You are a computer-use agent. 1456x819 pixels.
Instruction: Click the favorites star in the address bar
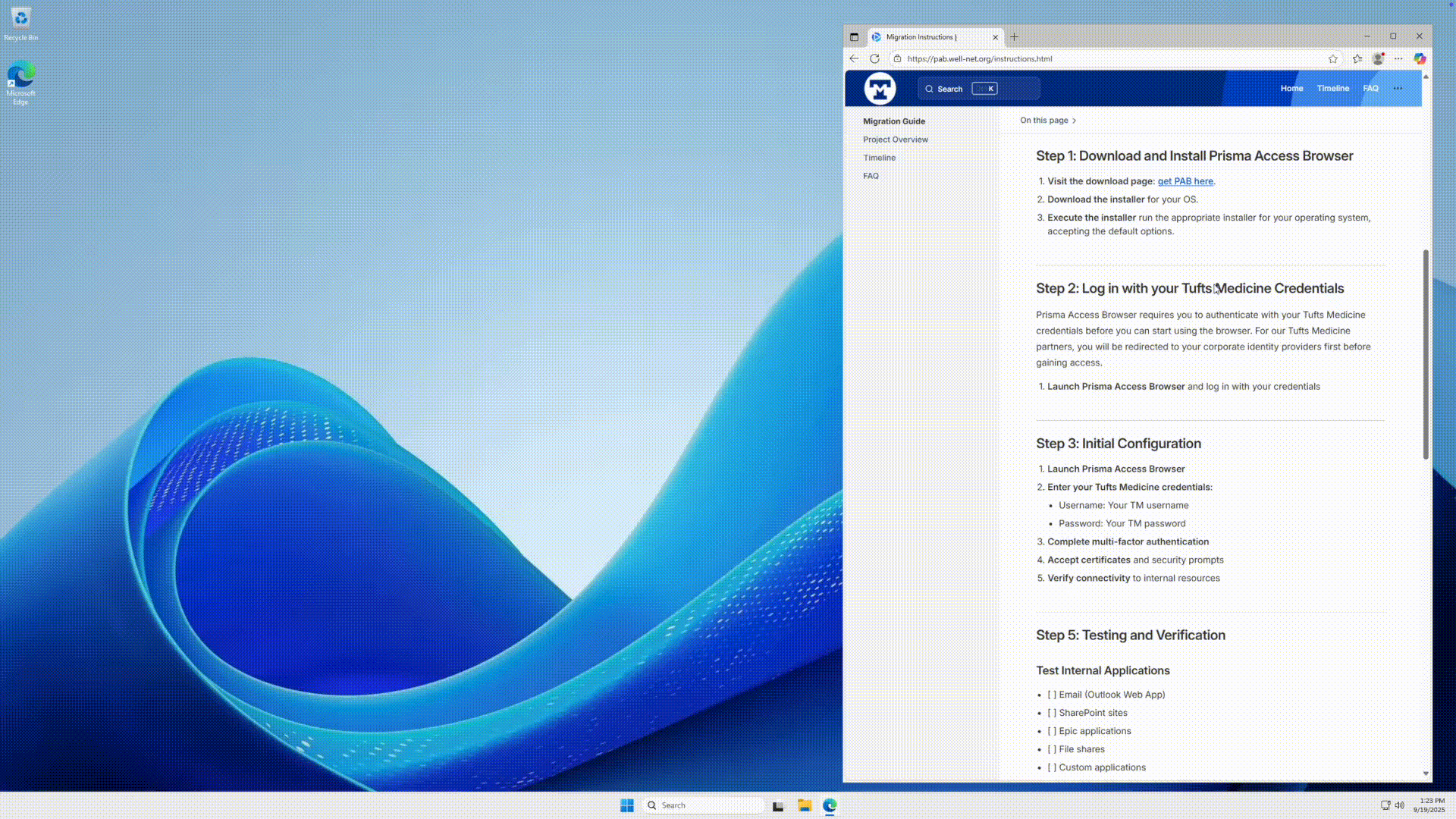(1332, 58)
